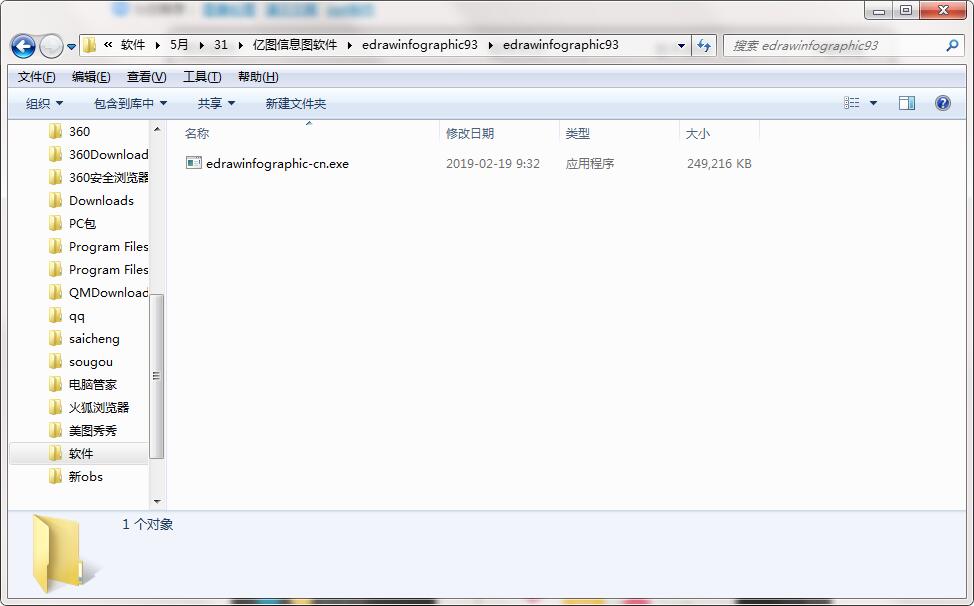This screenshot has height=606, width=974.
Task: Jump to 软件 in the address bar breadcrumb
Action: pos(133,45)
